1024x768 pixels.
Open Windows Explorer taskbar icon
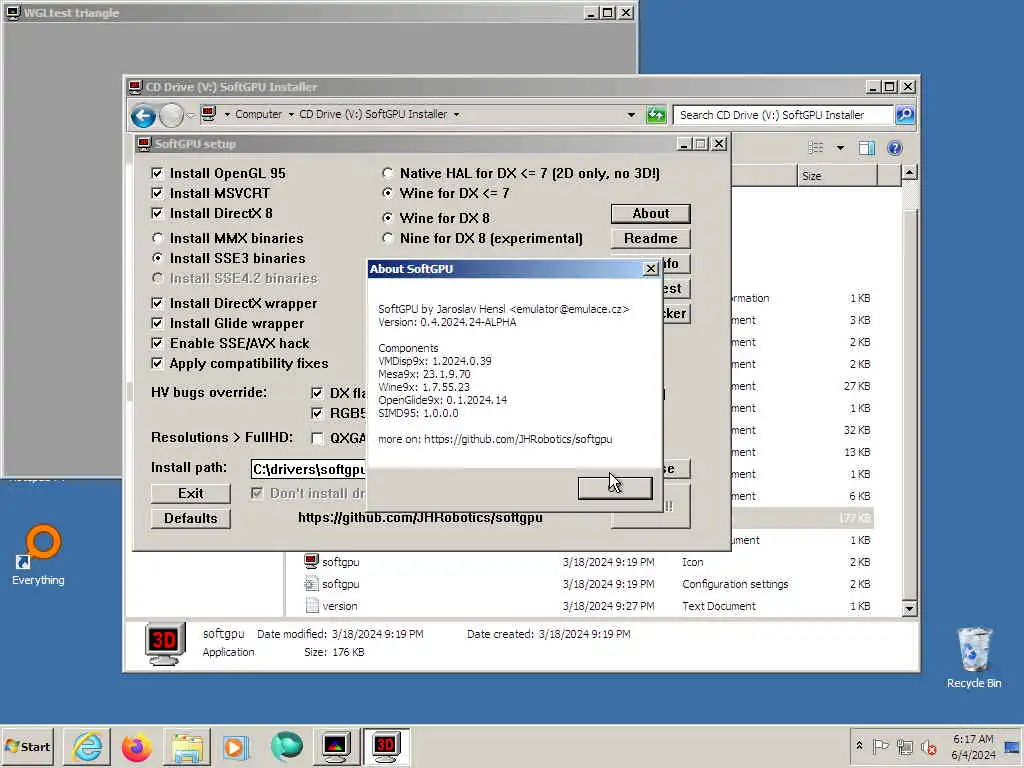(x=187, y=746)
